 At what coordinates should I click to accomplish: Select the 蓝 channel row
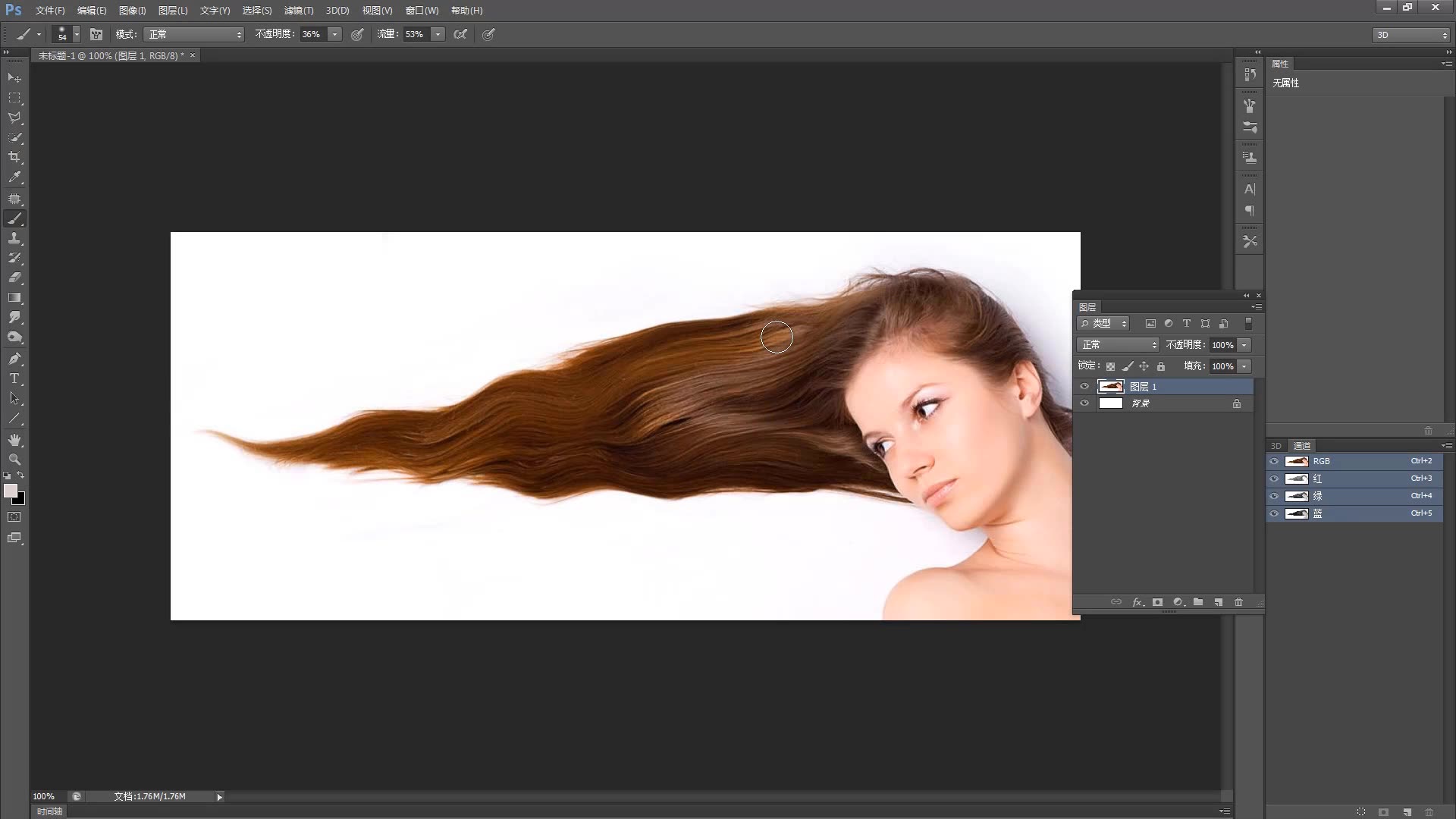coord(1354,513)
